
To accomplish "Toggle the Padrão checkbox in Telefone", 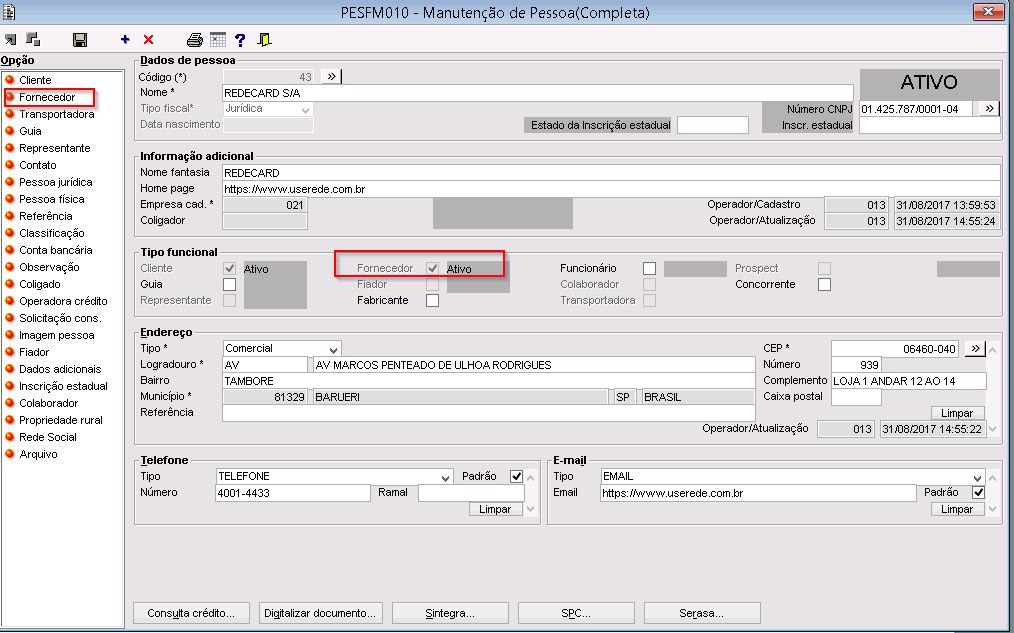I will [x=516, y=477].
